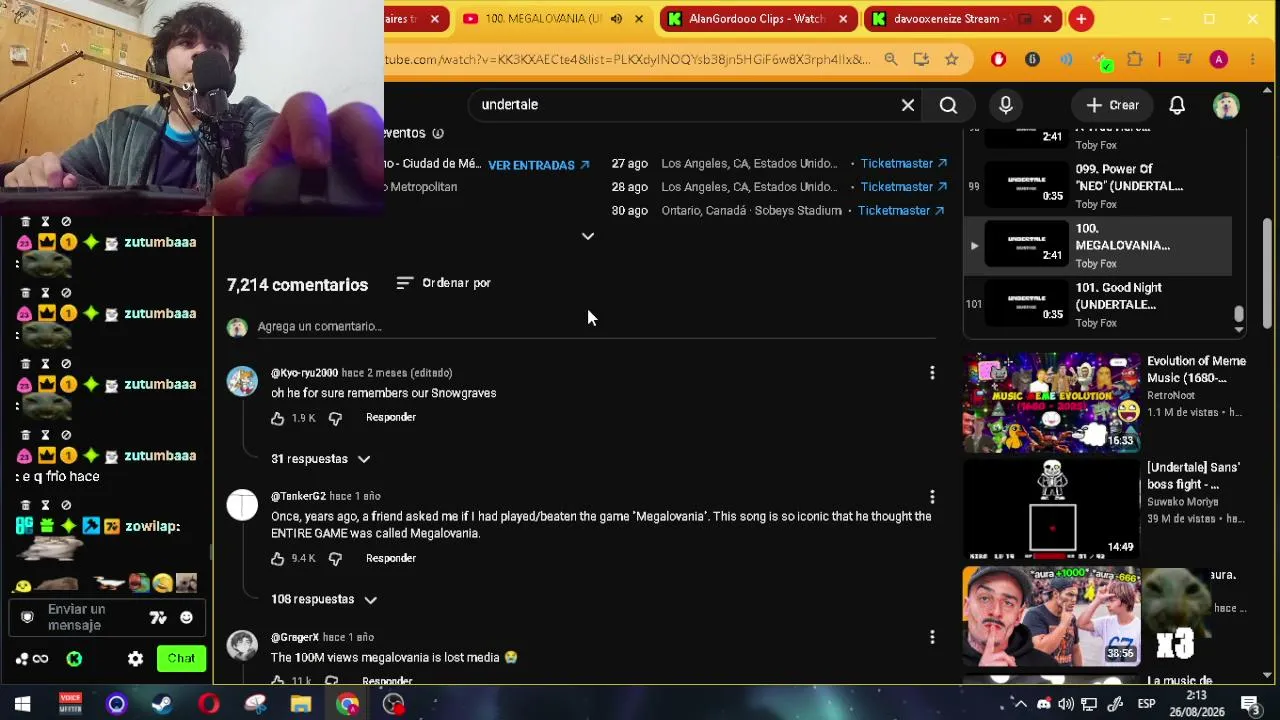The width and height of the screenshot is (1280, 720).
Task: Open options menu for Kyo-ryu2000 comment
Action: (x=932, y=373)
